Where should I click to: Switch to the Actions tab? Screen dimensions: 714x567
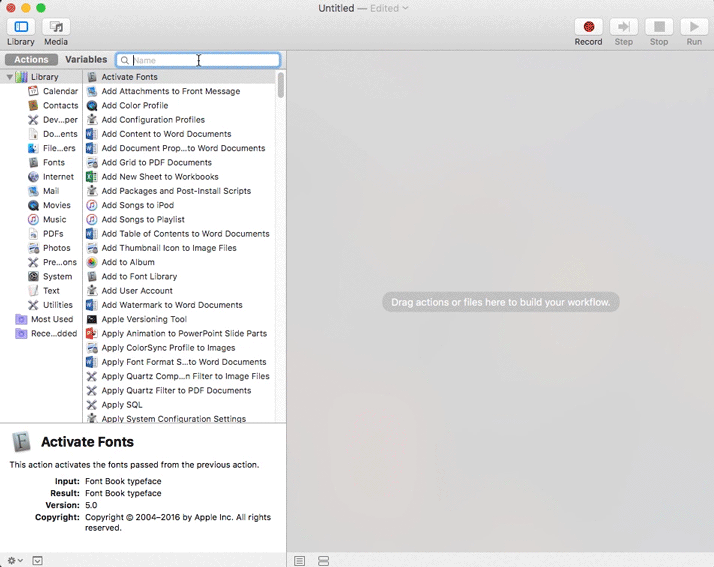point(31,60)
